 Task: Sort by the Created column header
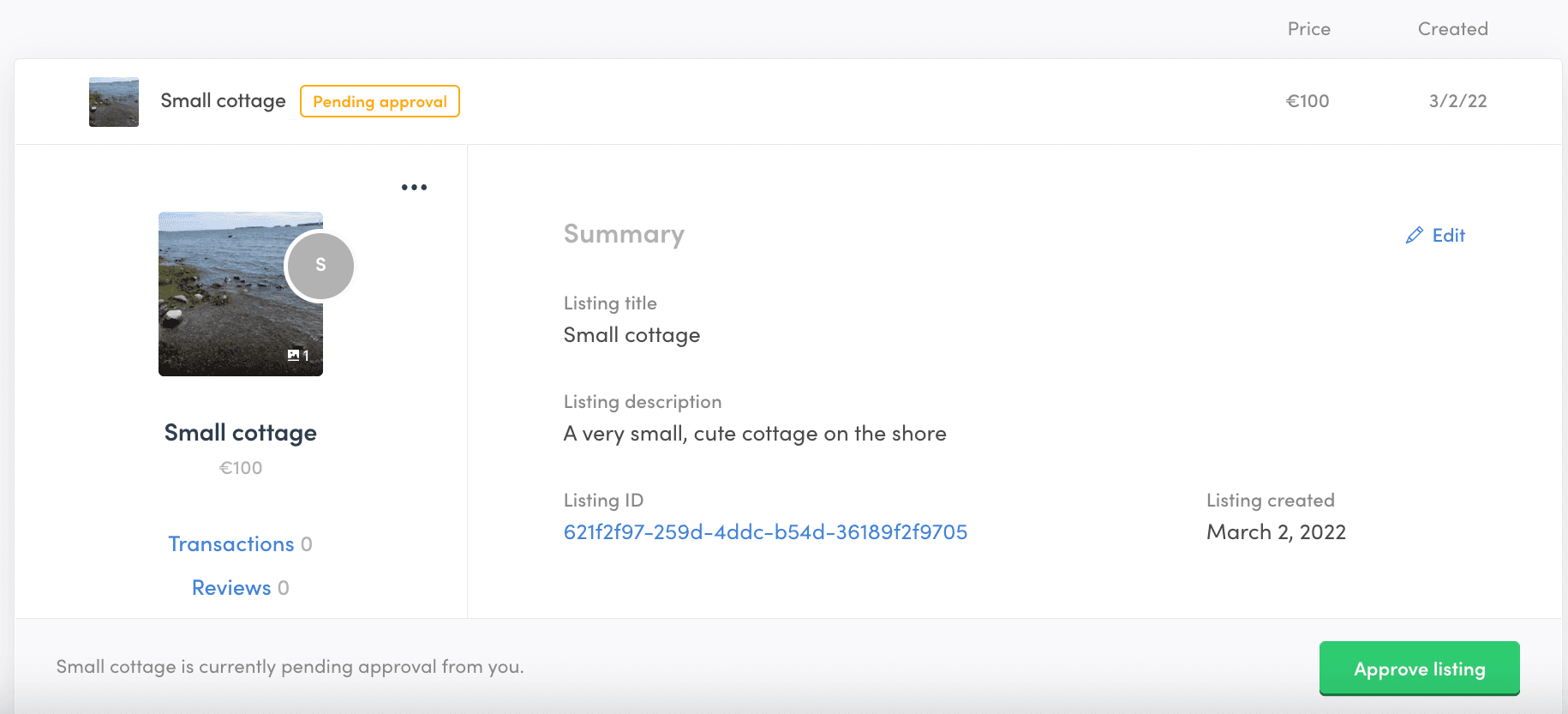pyautogui.click(x=1452, y=29)
